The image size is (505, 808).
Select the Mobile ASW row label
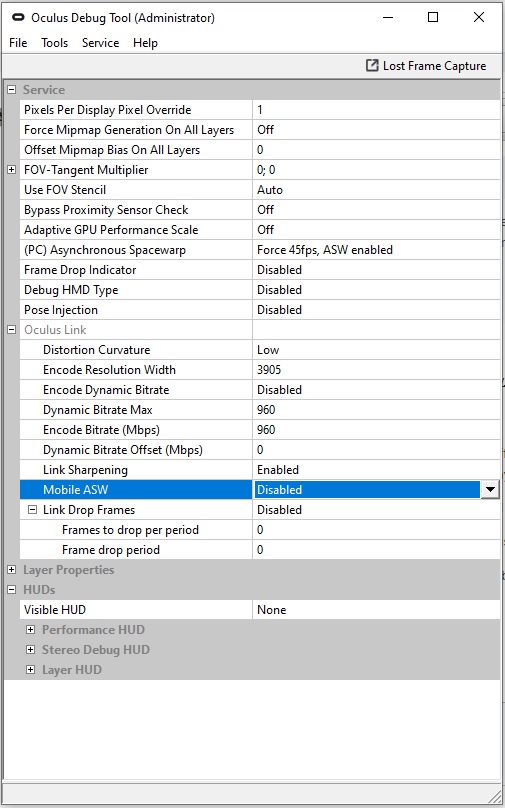[75, 490]
